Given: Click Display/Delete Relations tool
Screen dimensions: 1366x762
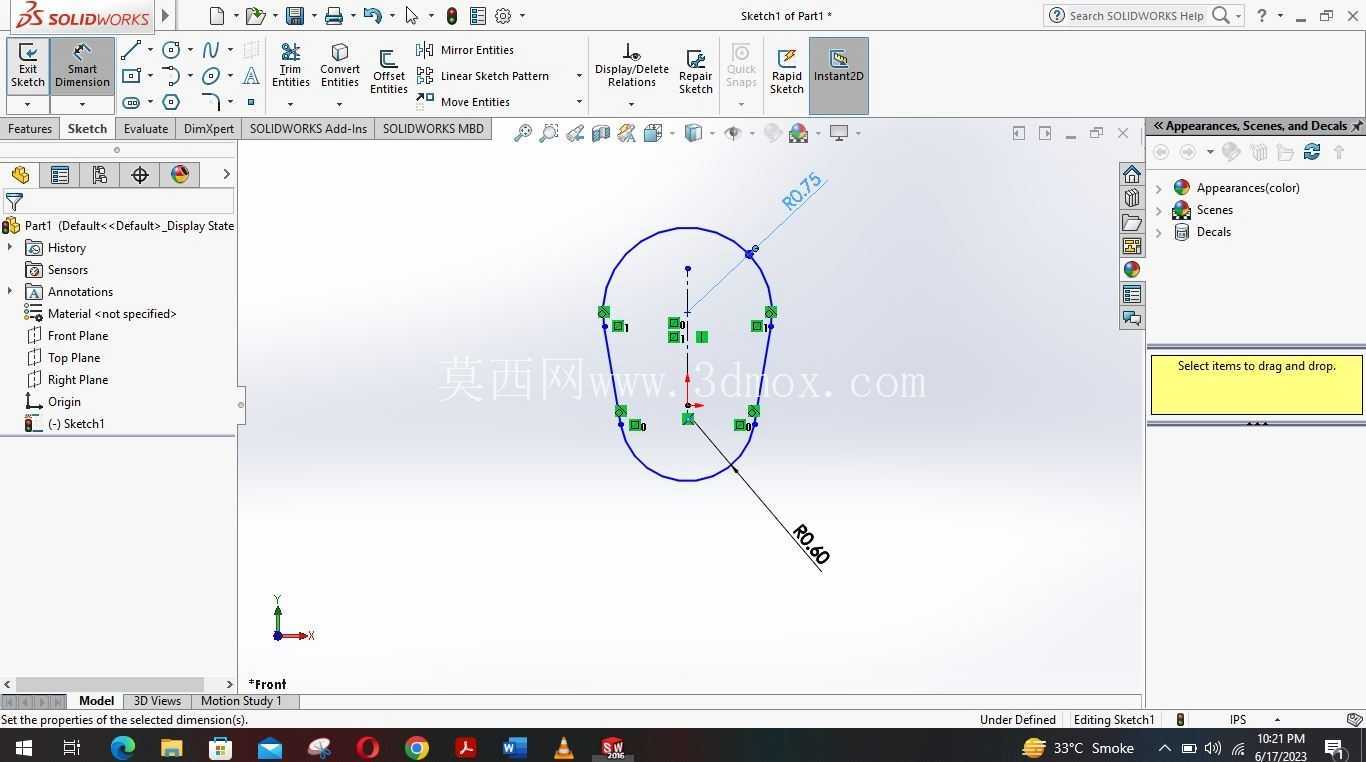Looking at the screenshot, I should 631,66.
